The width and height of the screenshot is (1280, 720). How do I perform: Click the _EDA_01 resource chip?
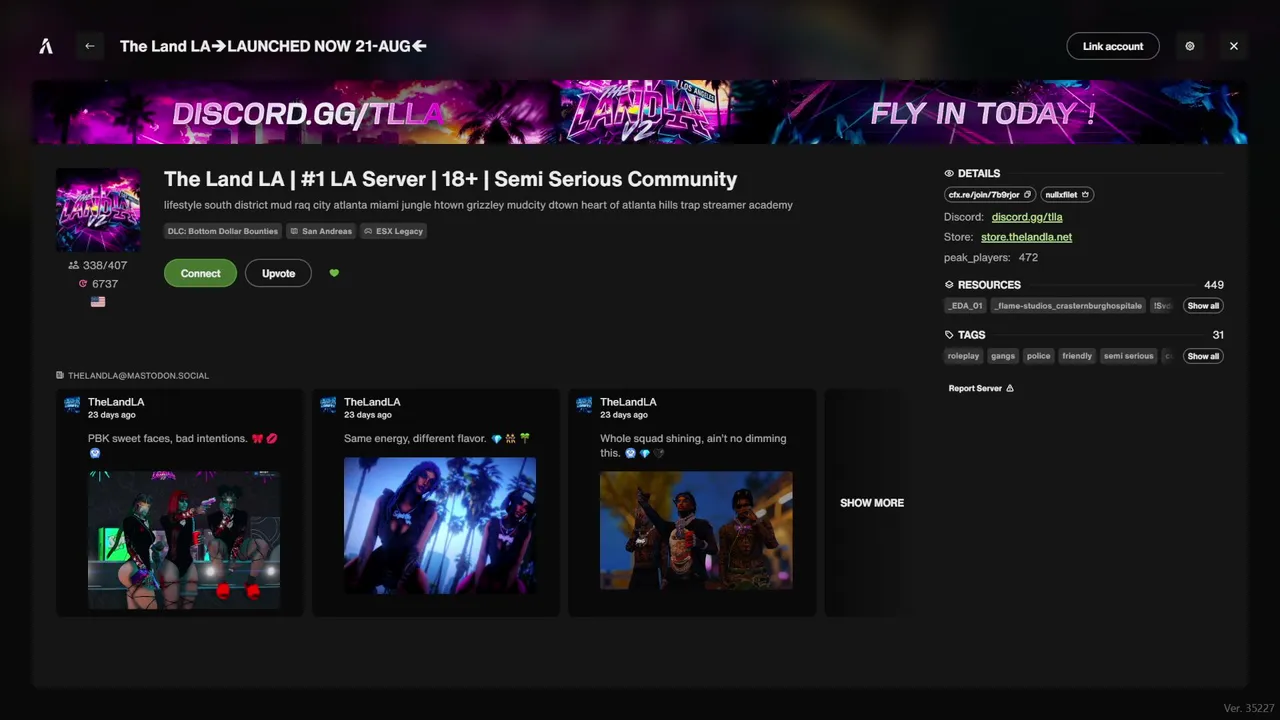(x=966, y=306)
